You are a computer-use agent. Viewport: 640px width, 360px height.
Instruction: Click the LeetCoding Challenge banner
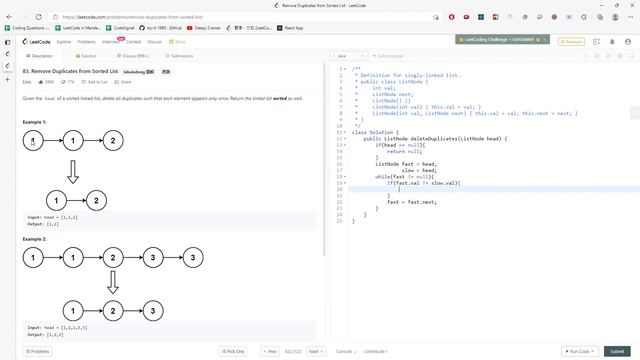click(502, 40)
